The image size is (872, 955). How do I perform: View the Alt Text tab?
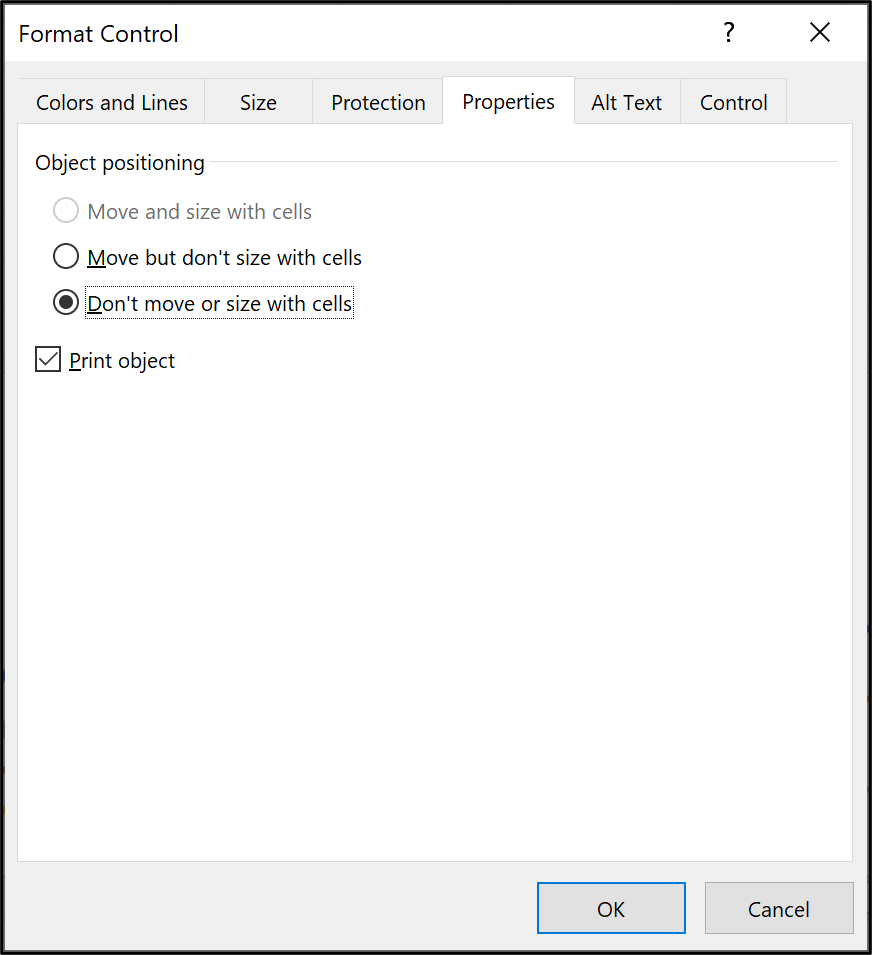click(626, 101)
